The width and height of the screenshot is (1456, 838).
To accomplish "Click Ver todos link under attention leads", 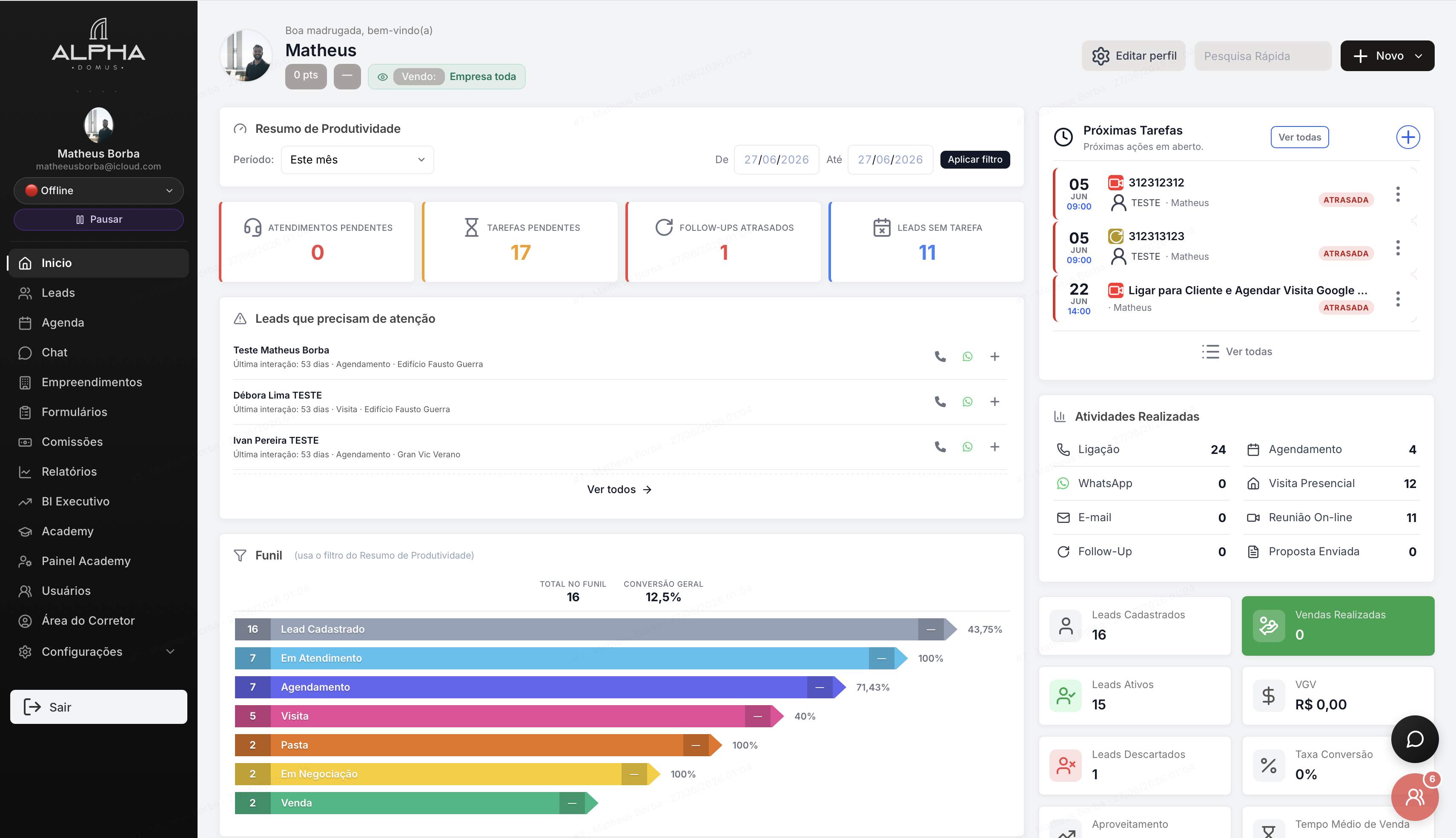I will click(619, 489).
